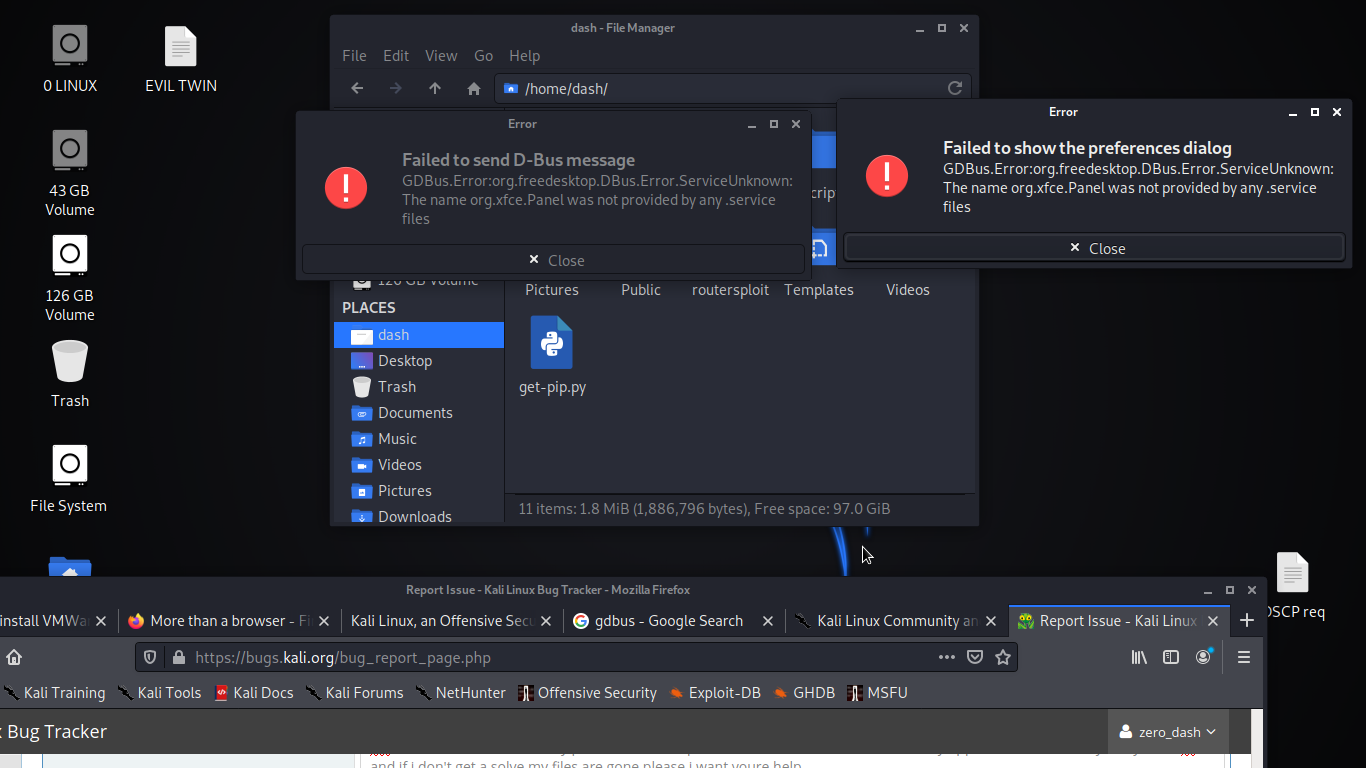The image size is (1366, 768).
Task: Click the Home button in File Manager toolbar
Action: [x=474, y=88]
